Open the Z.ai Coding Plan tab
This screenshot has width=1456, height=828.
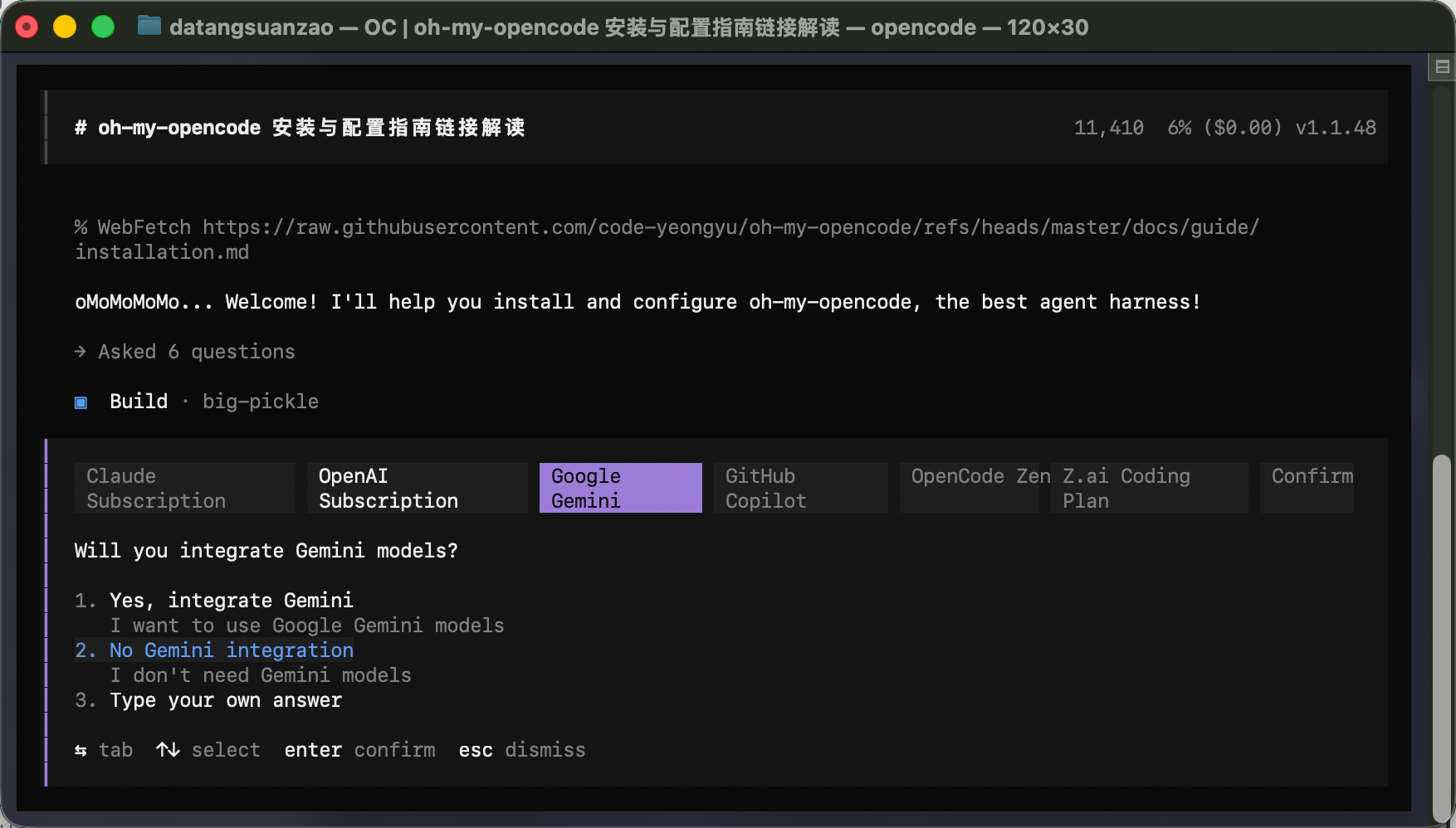tap(1149, 488)
